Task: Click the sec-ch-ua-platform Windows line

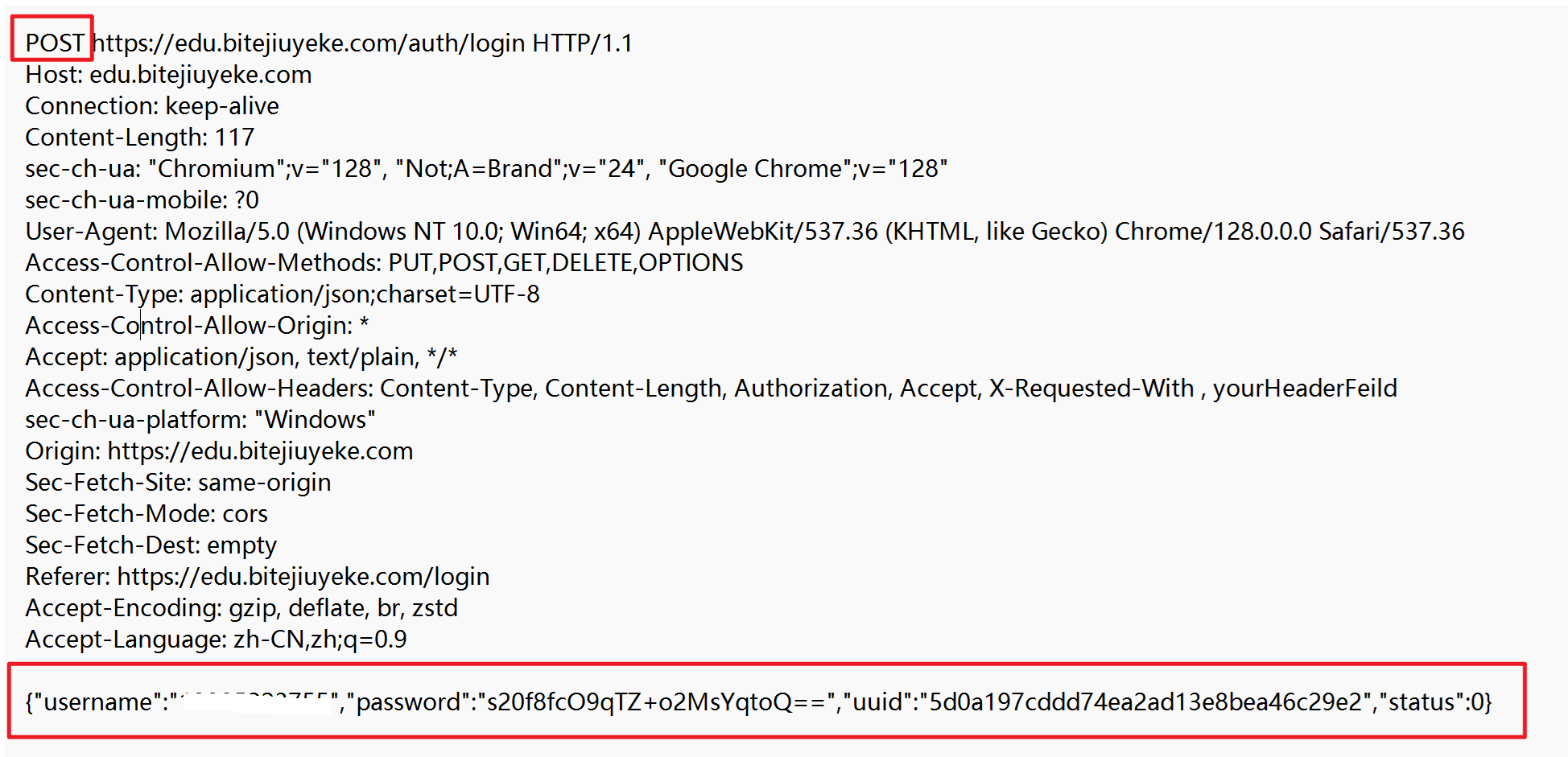Action: click(200, 419)
